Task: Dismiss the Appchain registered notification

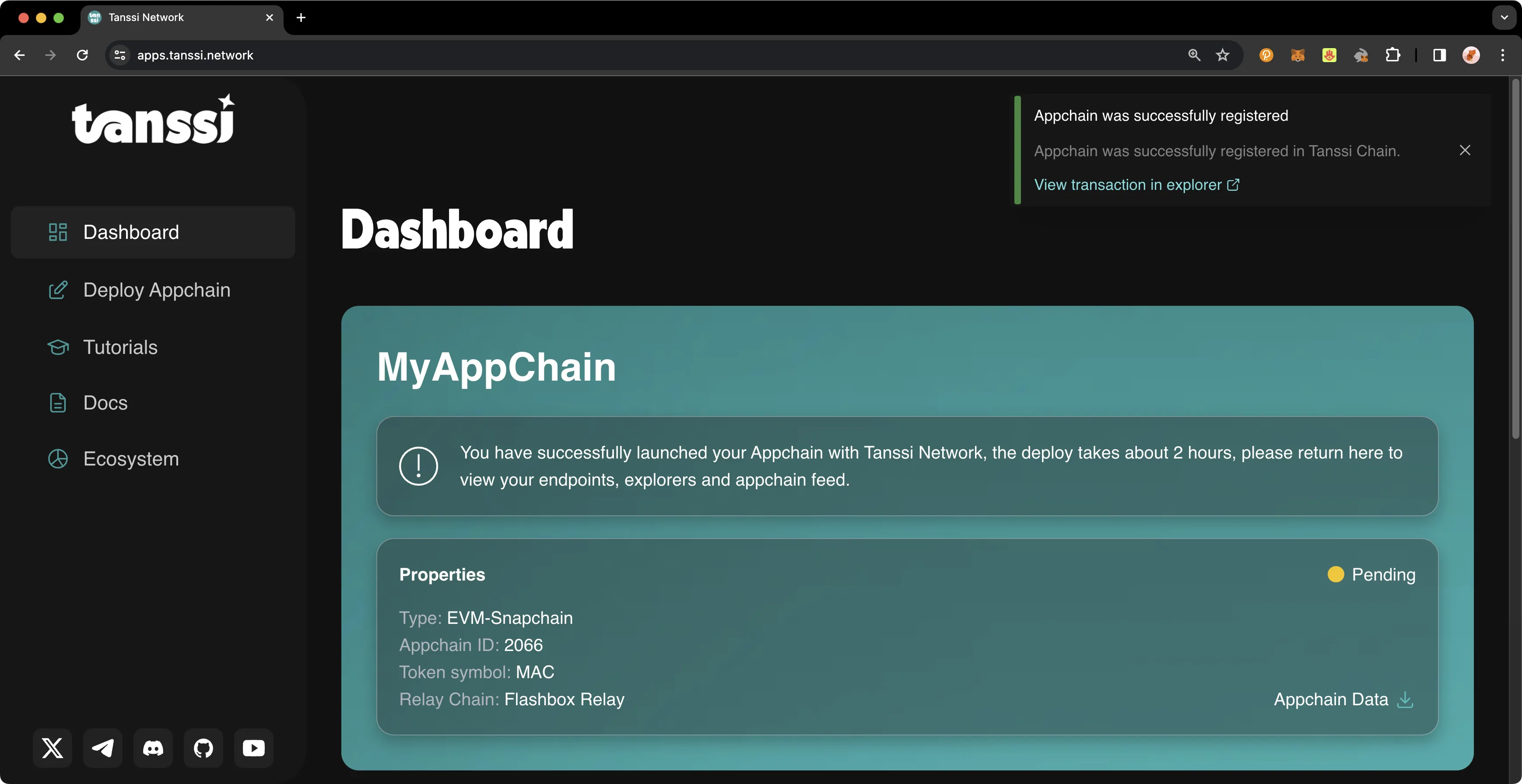Action: click(1465, 150)
